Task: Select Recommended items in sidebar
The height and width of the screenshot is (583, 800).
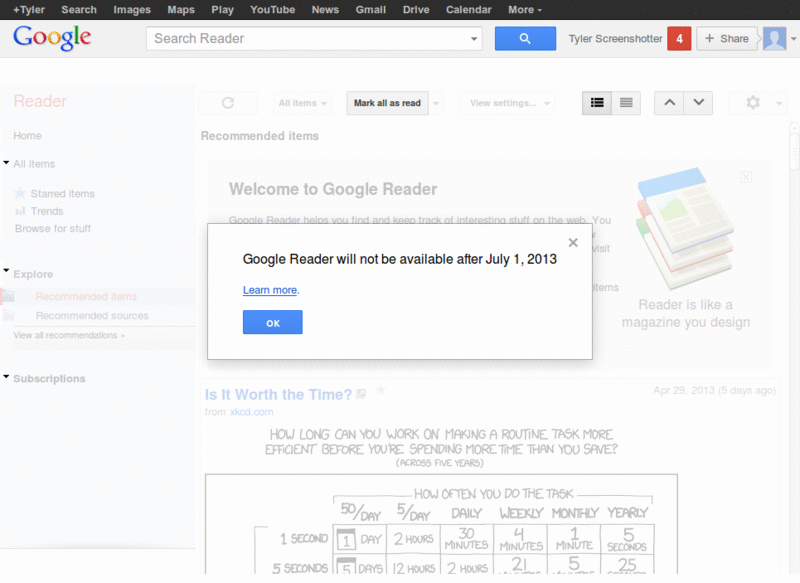Action: coord(86,296)
